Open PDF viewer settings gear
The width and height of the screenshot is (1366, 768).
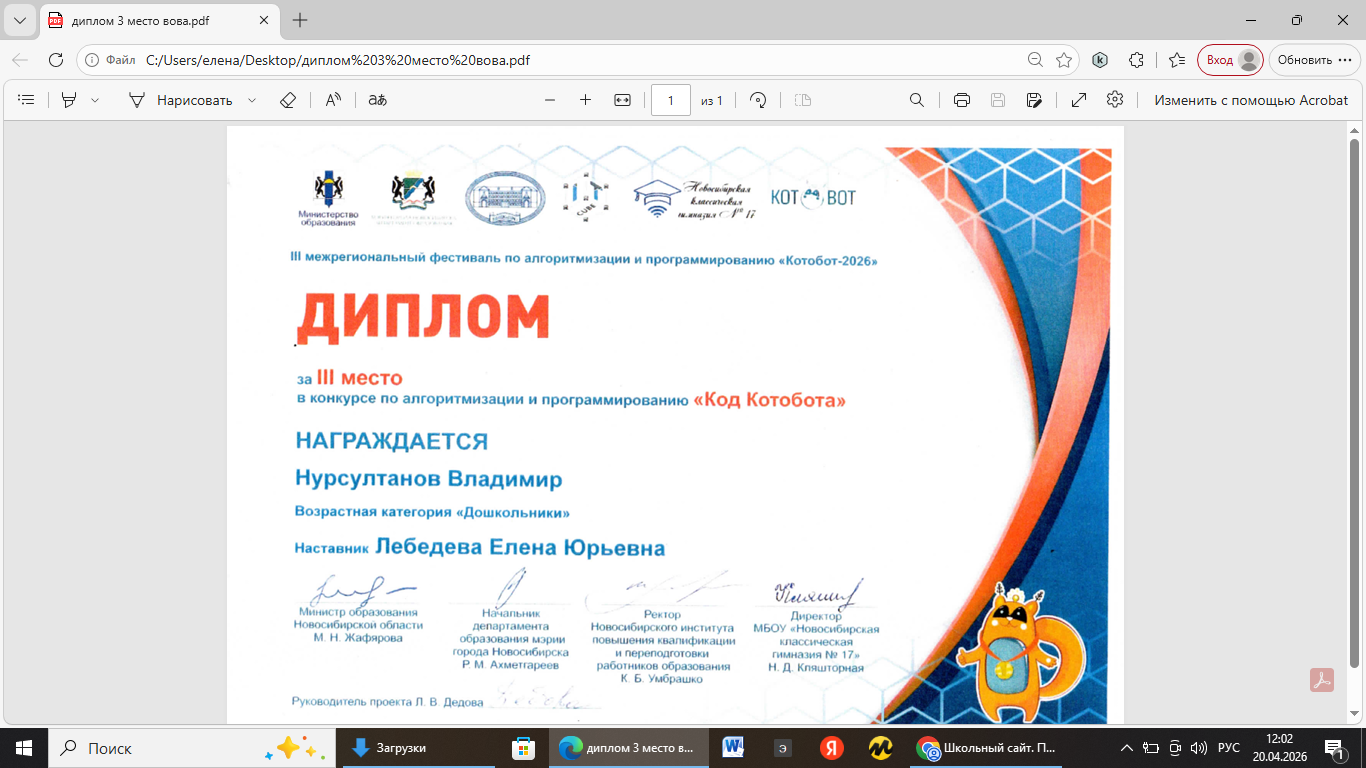click(1115, 100)
